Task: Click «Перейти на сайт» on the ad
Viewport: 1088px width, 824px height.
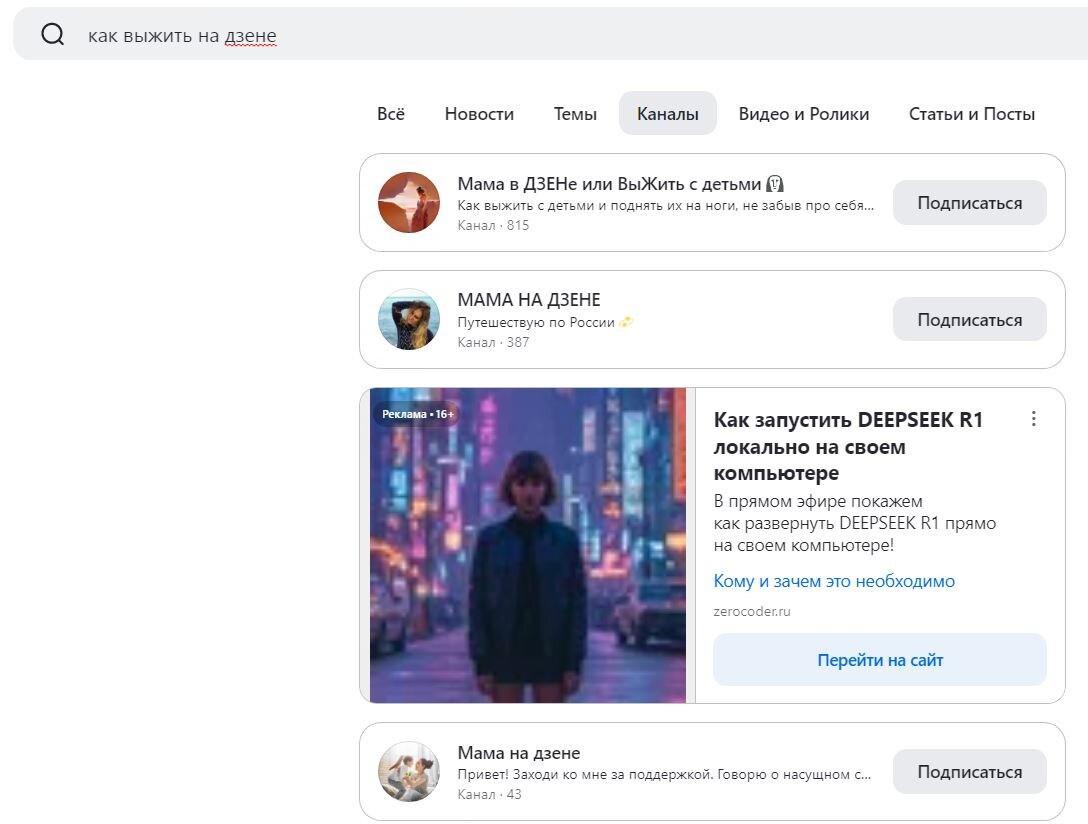Action: 879,660
